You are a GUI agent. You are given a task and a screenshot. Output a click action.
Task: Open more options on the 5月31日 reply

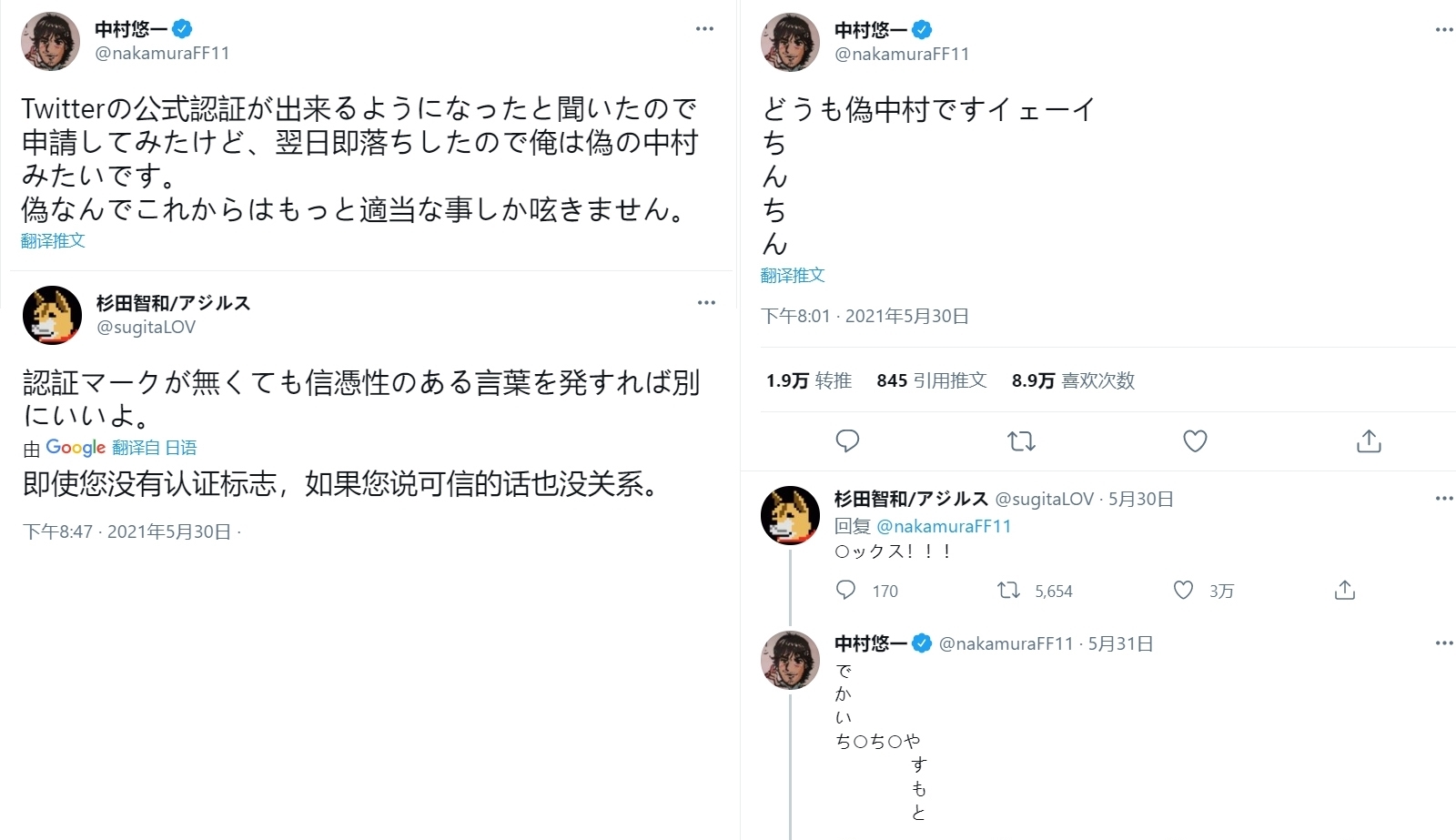click(1444, 643)
